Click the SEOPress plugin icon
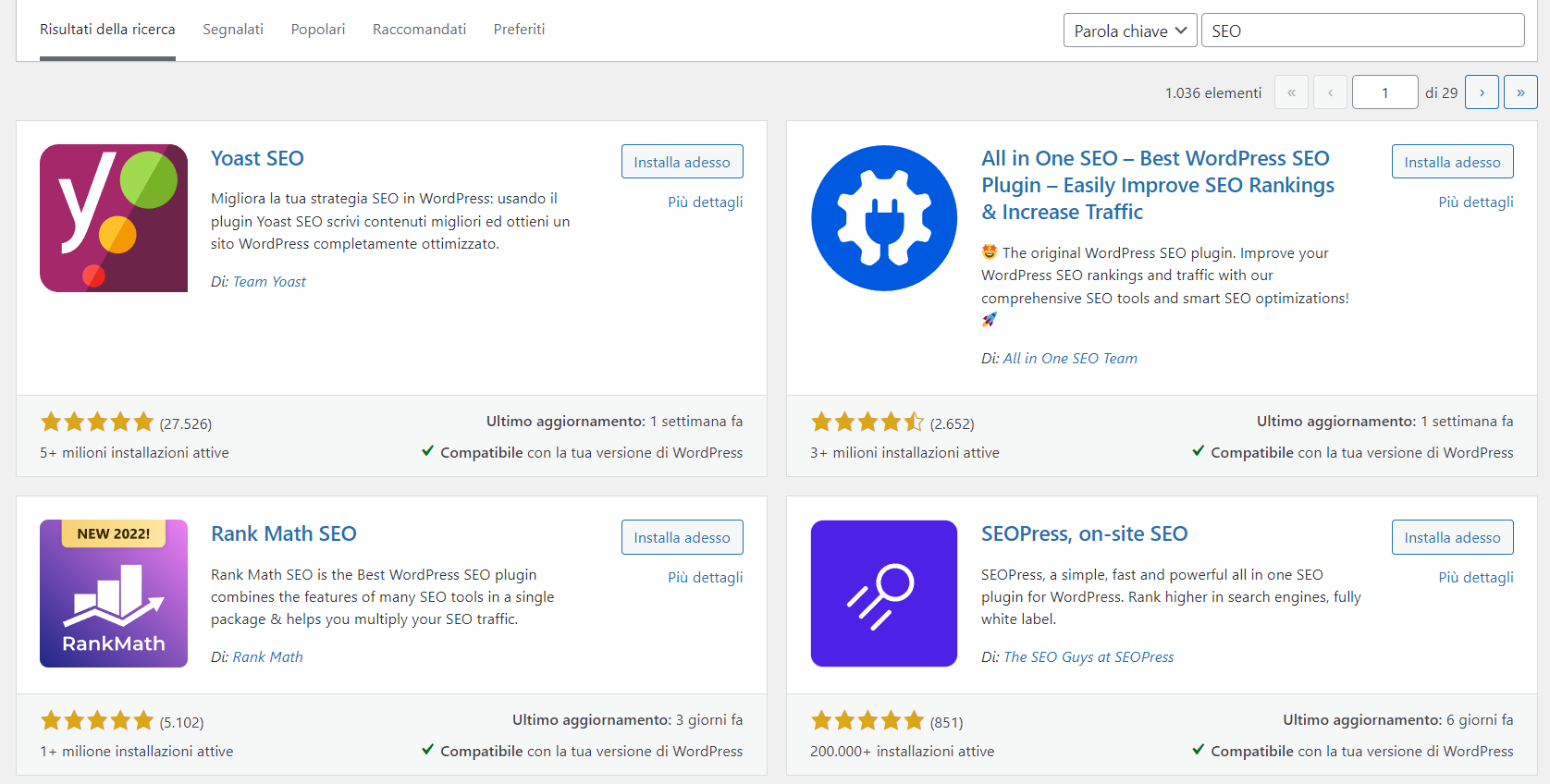 click(x=884, y=594)
